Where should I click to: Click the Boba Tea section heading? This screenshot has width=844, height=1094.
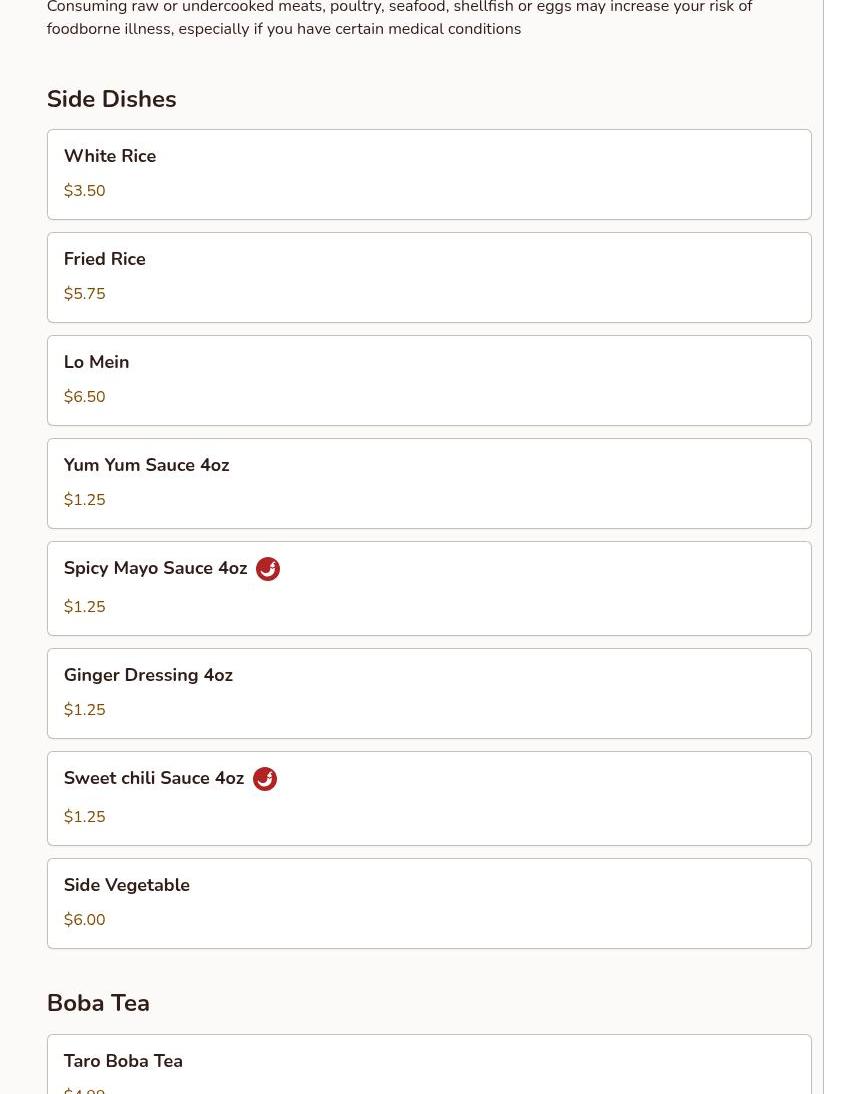point(98,1003)
